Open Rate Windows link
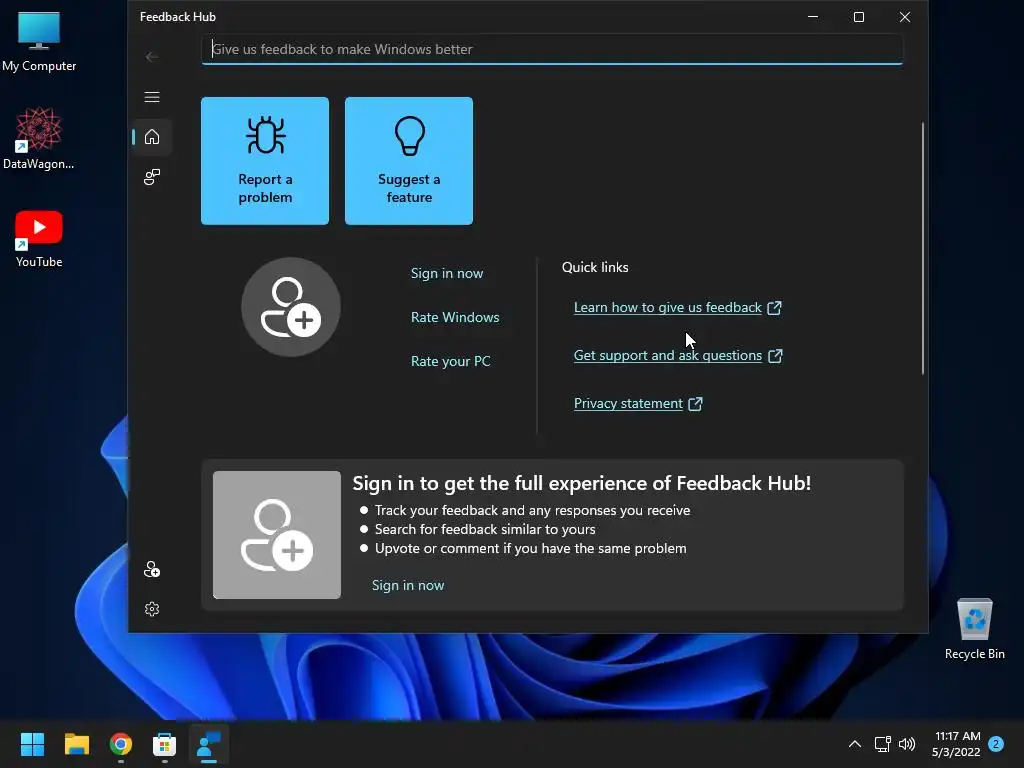 coord(455,317)
